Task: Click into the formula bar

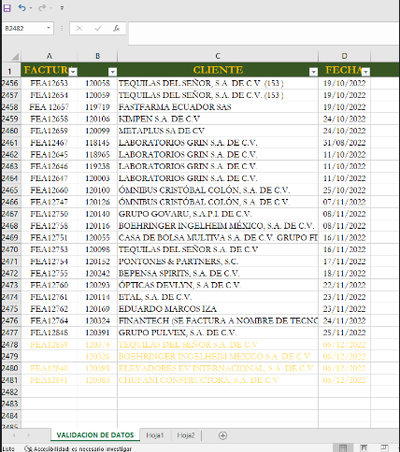Action: 263,33
